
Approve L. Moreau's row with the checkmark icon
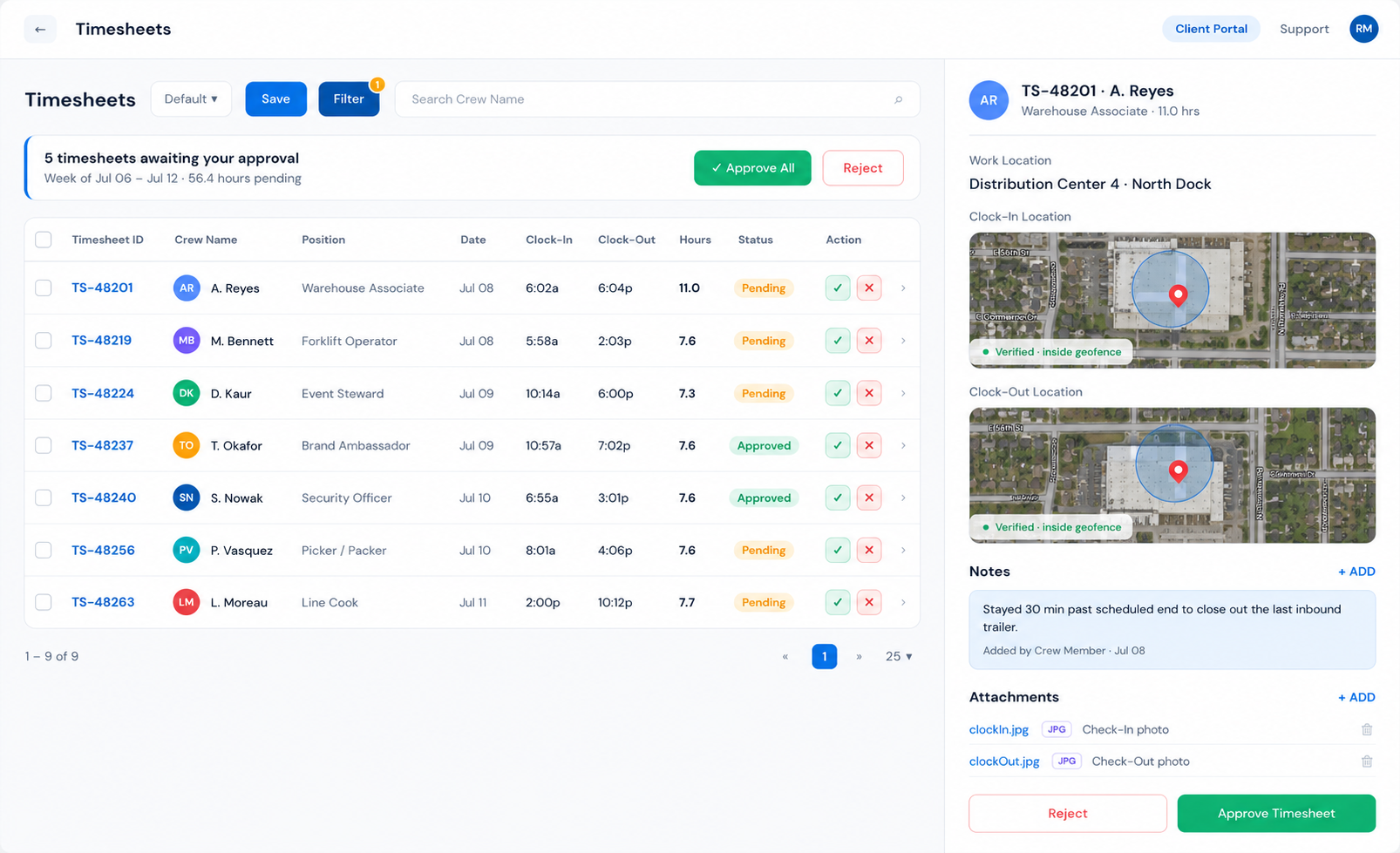(838, 602)
